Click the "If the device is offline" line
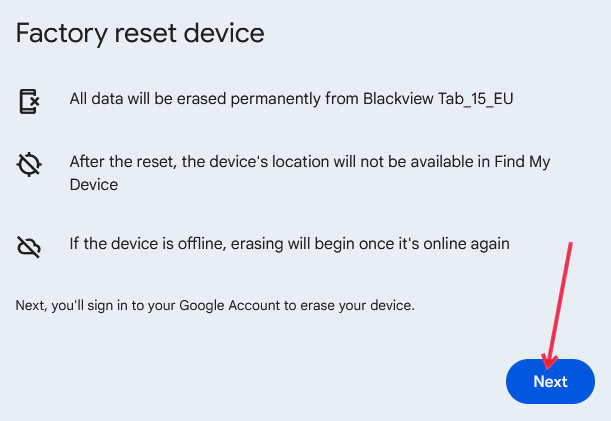611x421 pixels. (x=289, y=243)
